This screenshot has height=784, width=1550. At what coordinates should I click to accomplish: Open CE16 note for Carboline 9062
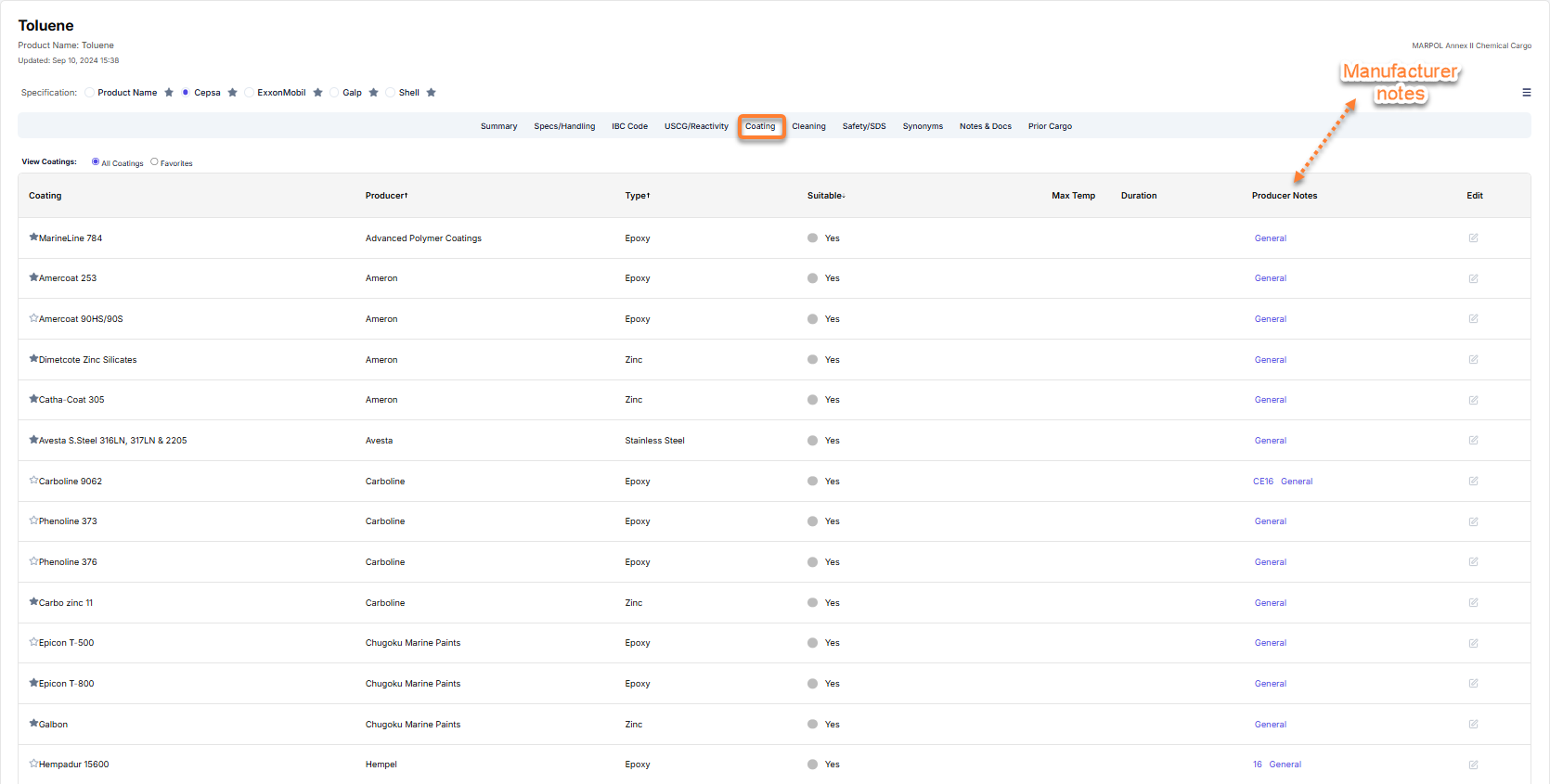coord(1263,482)
